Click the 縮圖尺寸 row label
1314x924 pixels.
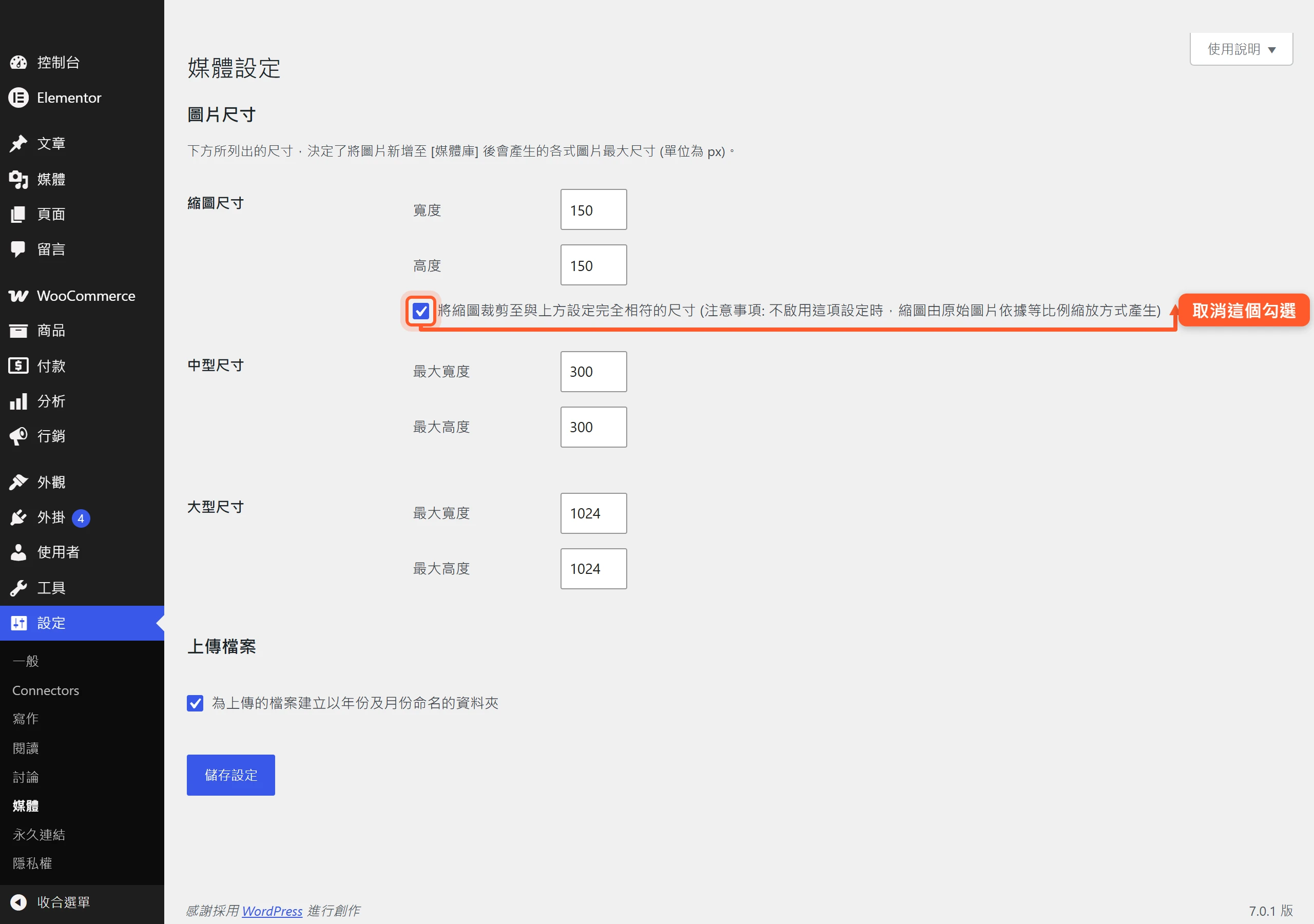coord(216,203)
